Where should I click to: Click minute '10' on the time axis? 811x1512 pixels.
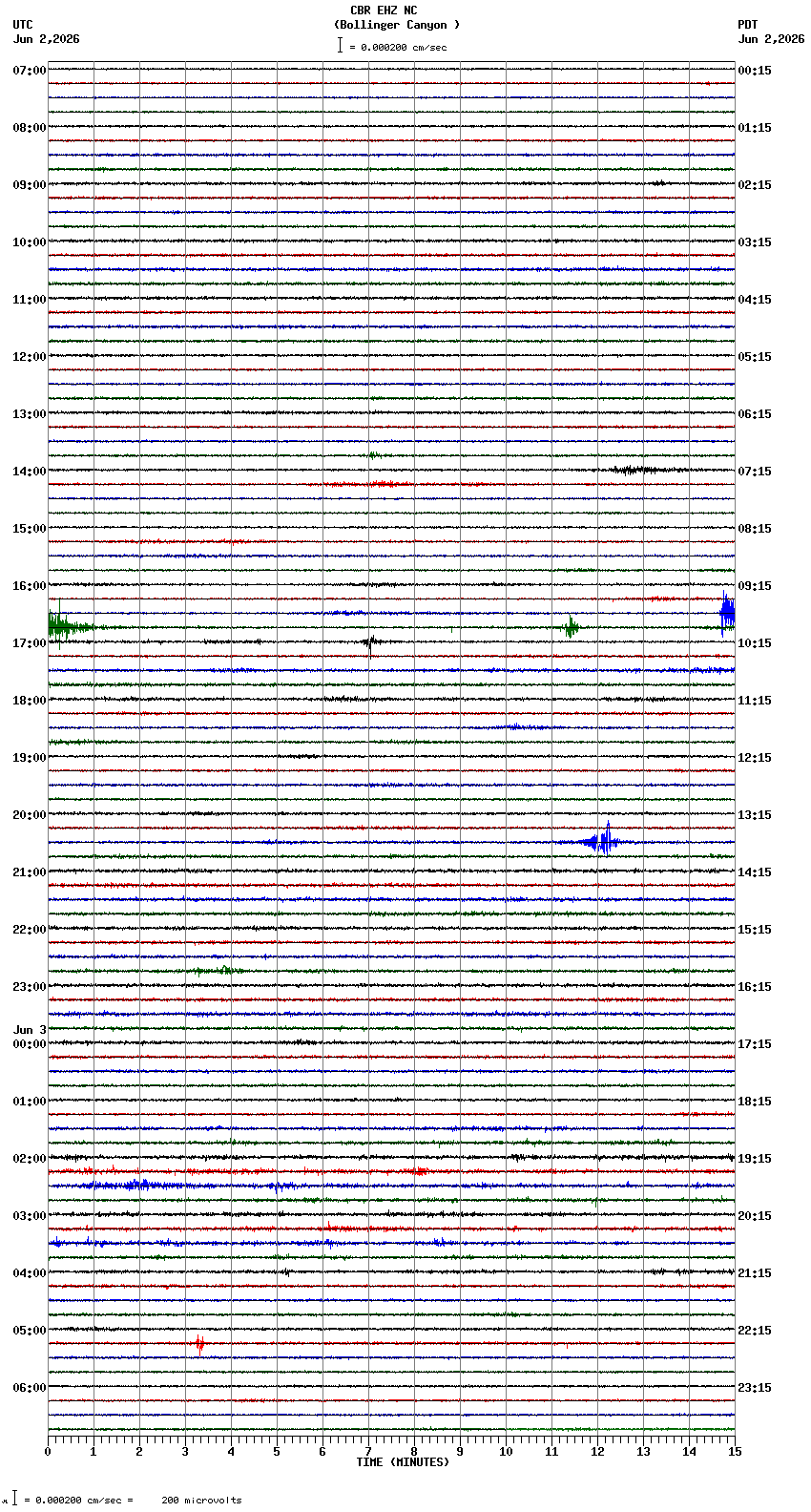(x=506, y=1452)
